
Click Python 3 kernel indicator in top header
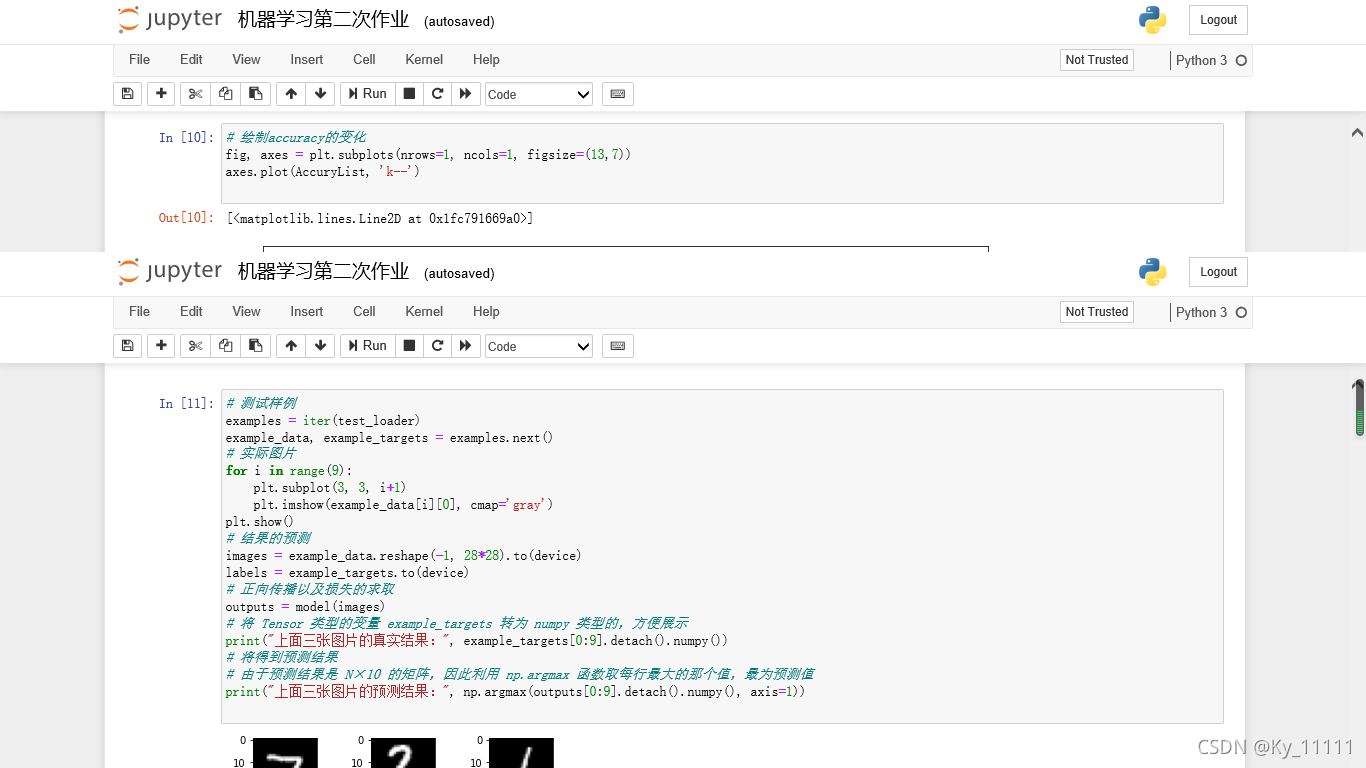coord(1211,60)
